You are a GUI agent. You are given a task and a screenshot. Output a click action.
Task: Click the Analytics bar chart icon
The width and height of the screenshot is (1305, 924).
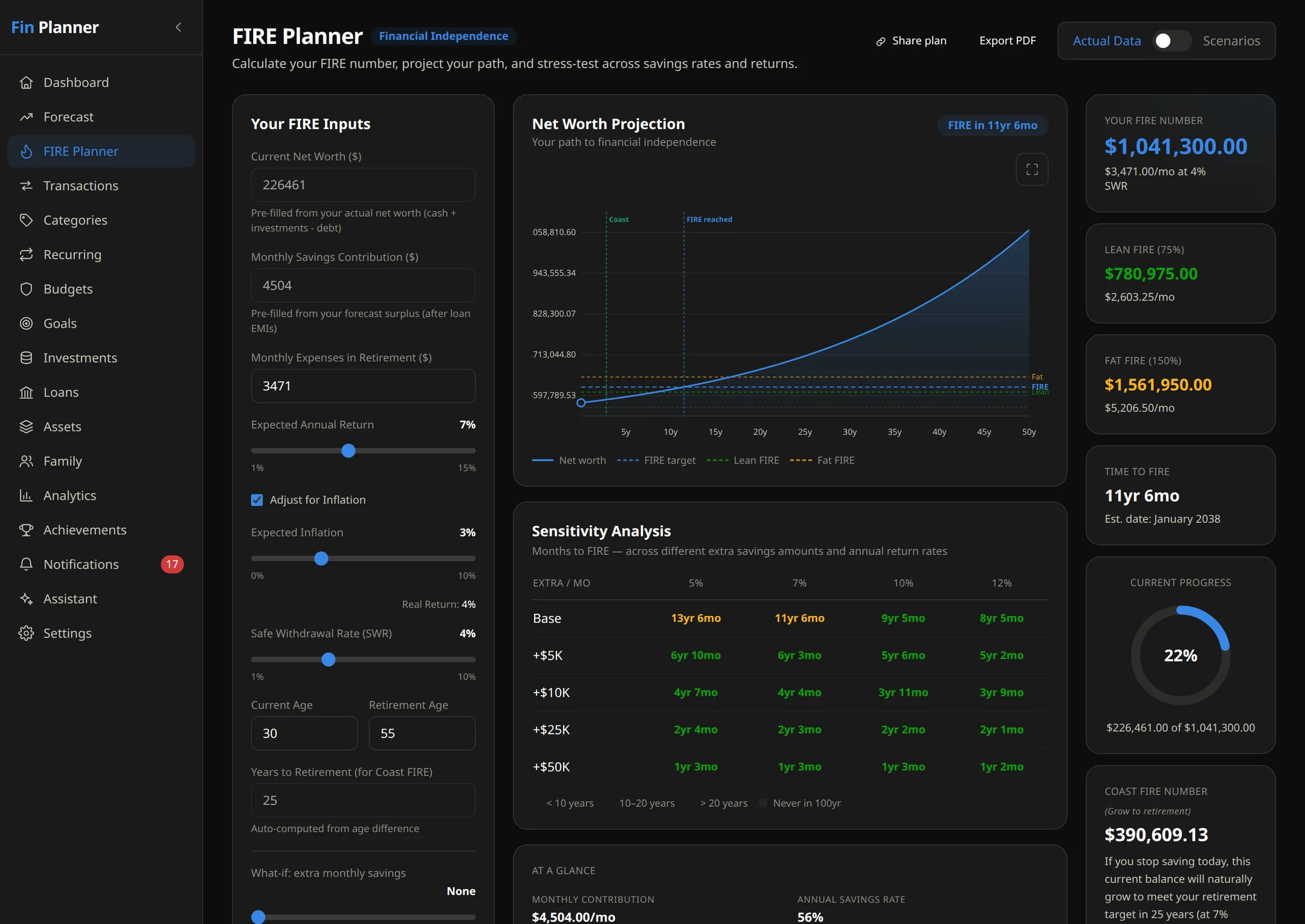(x=26, y=495)
